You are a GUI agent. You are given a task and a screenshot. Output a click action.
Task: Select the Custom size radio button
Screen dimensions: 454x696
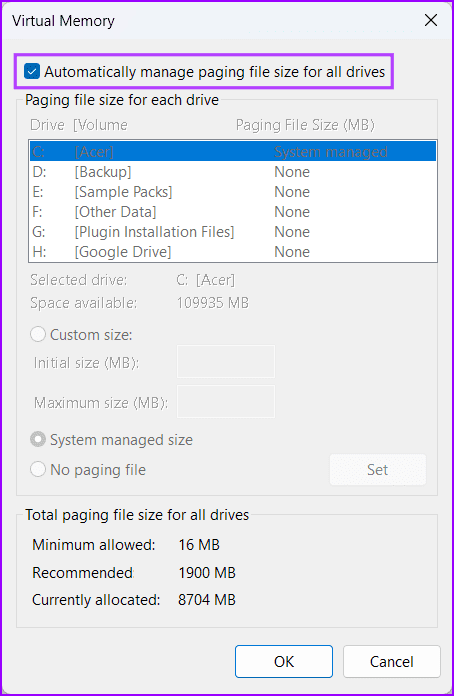pyautogui.click(x=38, y=335)
